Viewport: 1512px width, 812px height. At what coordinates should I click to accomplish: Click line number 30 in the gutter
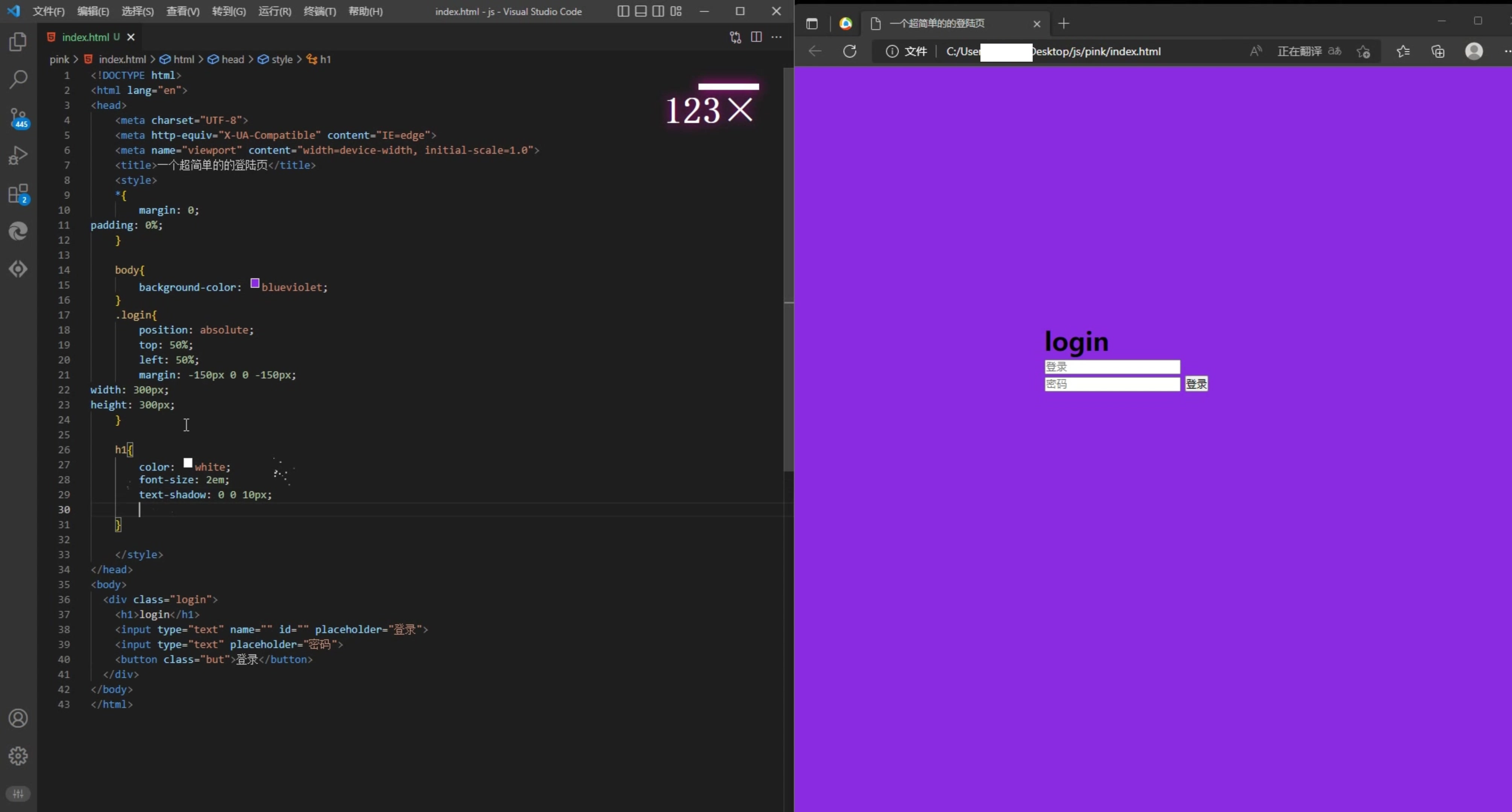(x=64, y=509)
